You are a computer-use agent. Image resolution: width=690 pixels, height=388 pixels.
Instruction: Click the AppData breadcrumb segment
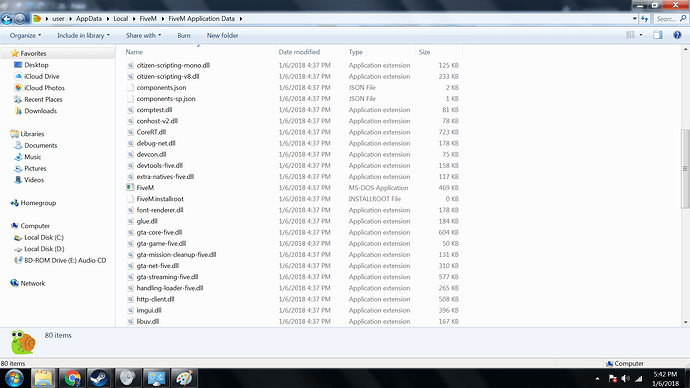(x=88, y=19)
